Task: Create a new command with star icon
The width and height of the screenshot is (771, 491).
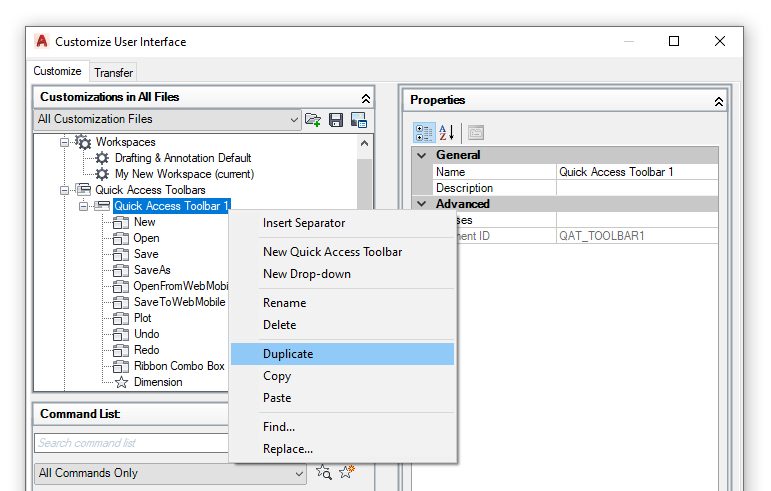Action: click(347, 472)
